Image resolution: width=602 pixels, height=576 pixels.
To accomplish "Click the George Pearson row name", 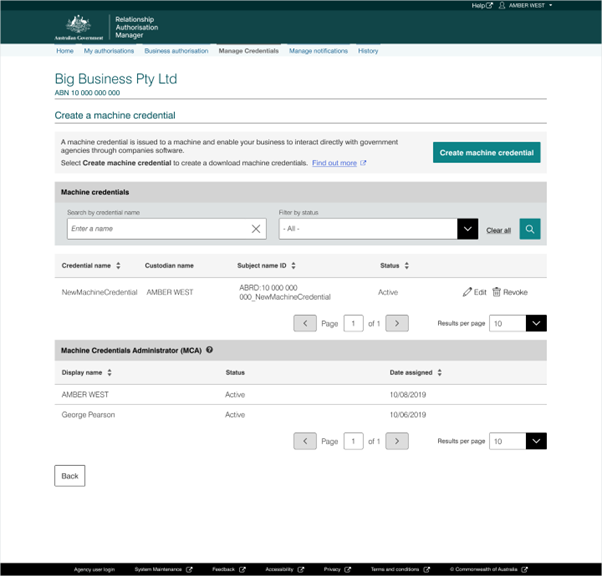I will click(x=88, y=415).
